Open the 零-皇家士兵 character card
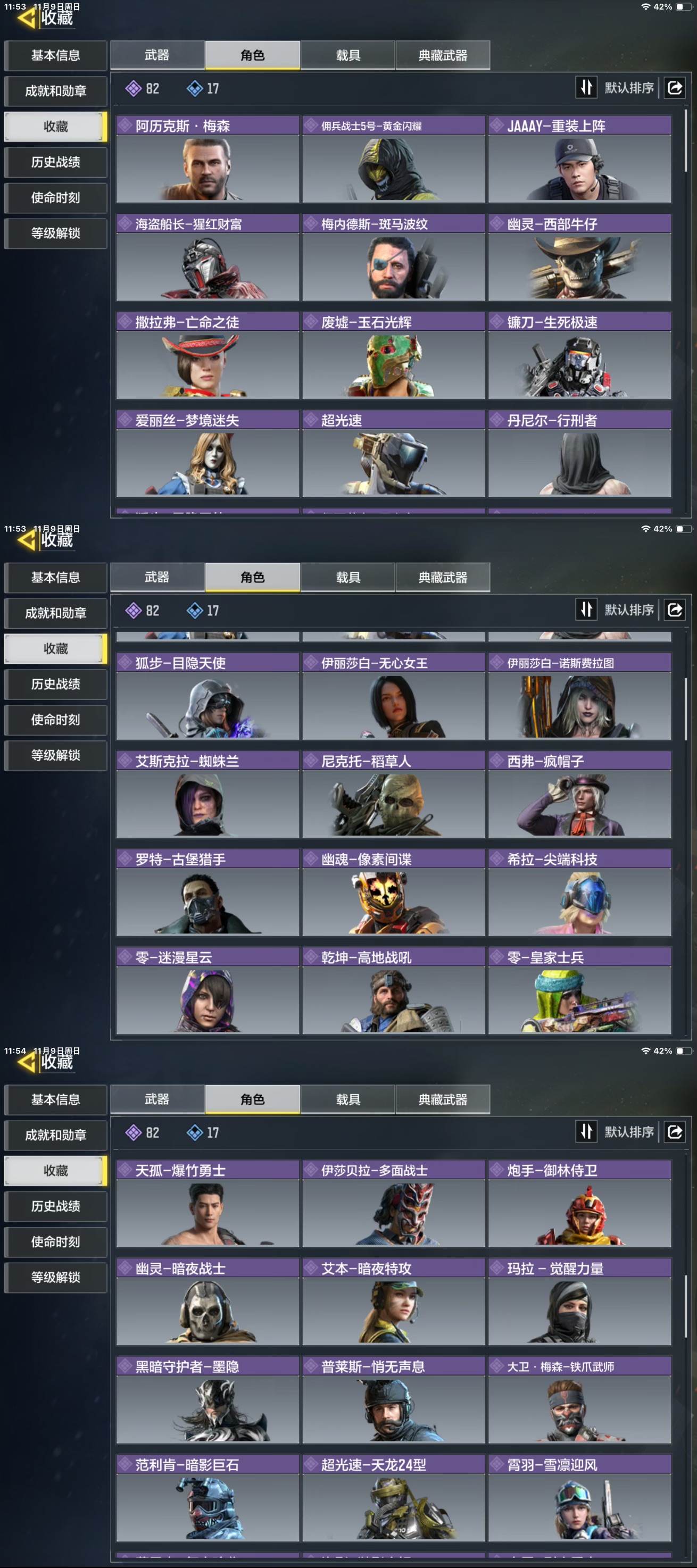This screenshot has width=697, height=1568. 579,990
